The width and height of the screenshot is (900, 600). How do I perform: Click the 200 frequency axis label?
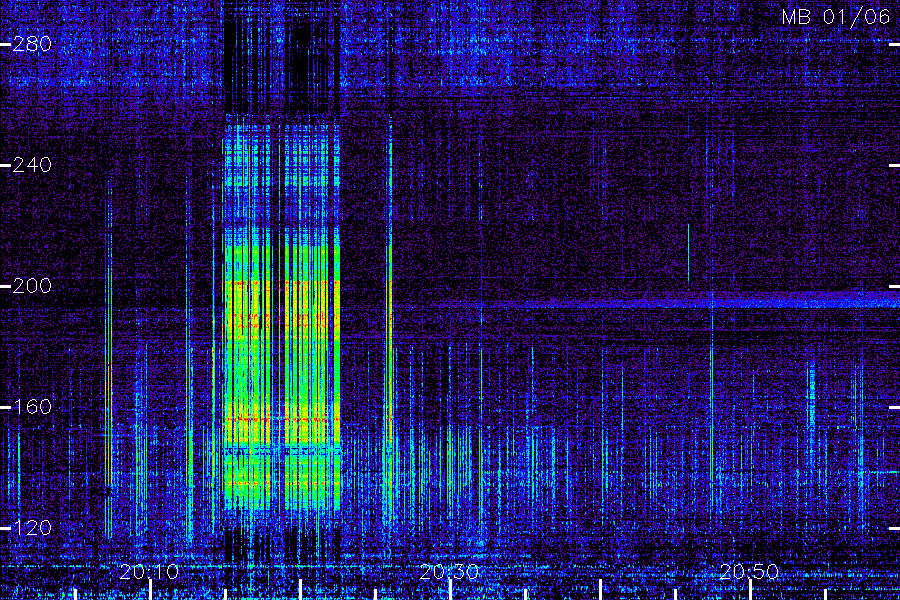coord(32,286)
